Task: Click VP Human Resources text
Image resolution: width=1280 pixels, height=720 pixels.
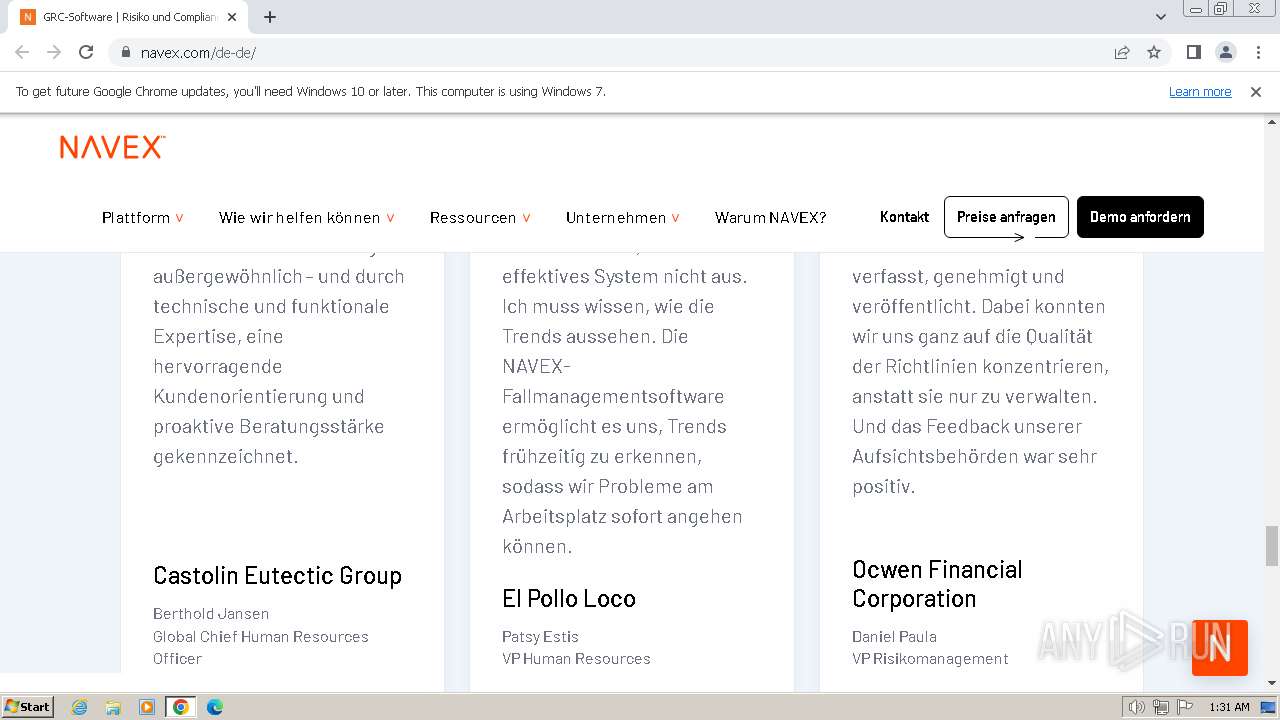Action: (576, 659)
